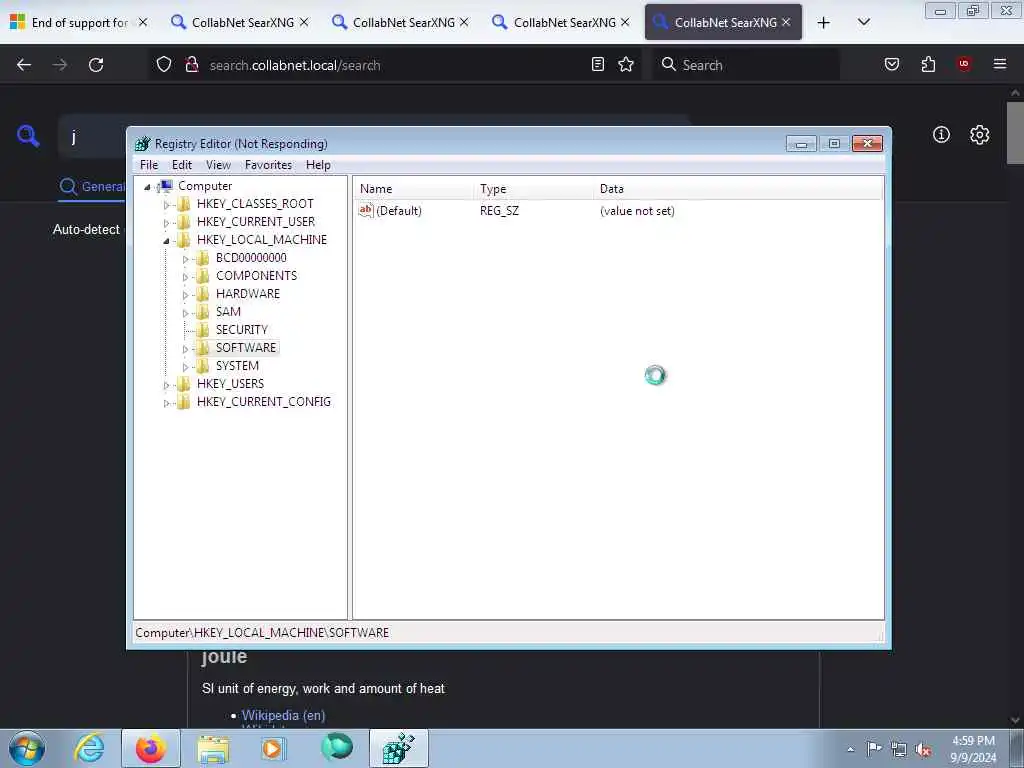Click the Registry Editor title bar icon
1024x768 pixels.
point(142,144)
